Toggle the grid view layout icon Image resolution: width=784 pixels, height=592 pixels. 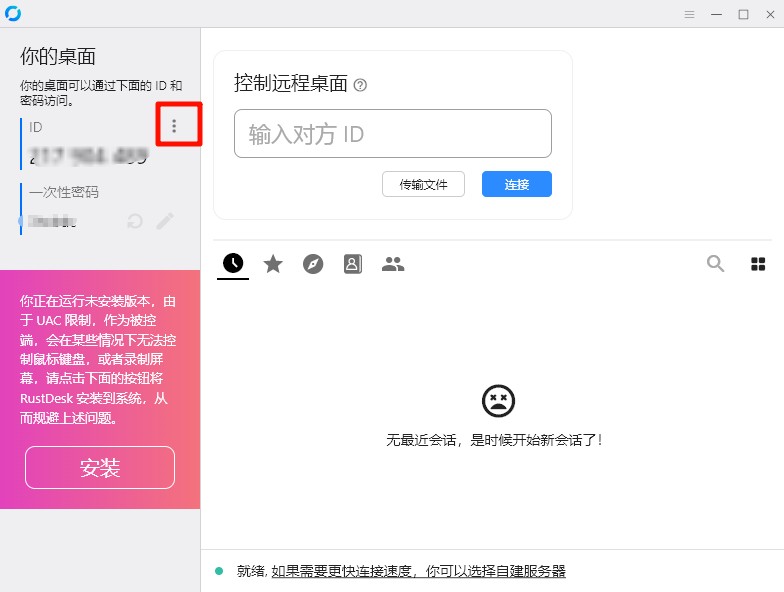[x=758, y=264]
